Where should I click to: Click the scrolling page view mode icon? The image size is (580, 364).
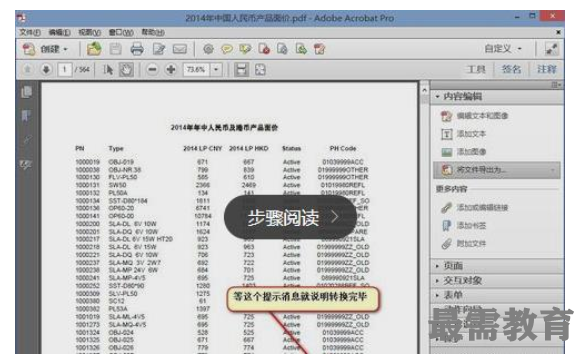(241, 69)
